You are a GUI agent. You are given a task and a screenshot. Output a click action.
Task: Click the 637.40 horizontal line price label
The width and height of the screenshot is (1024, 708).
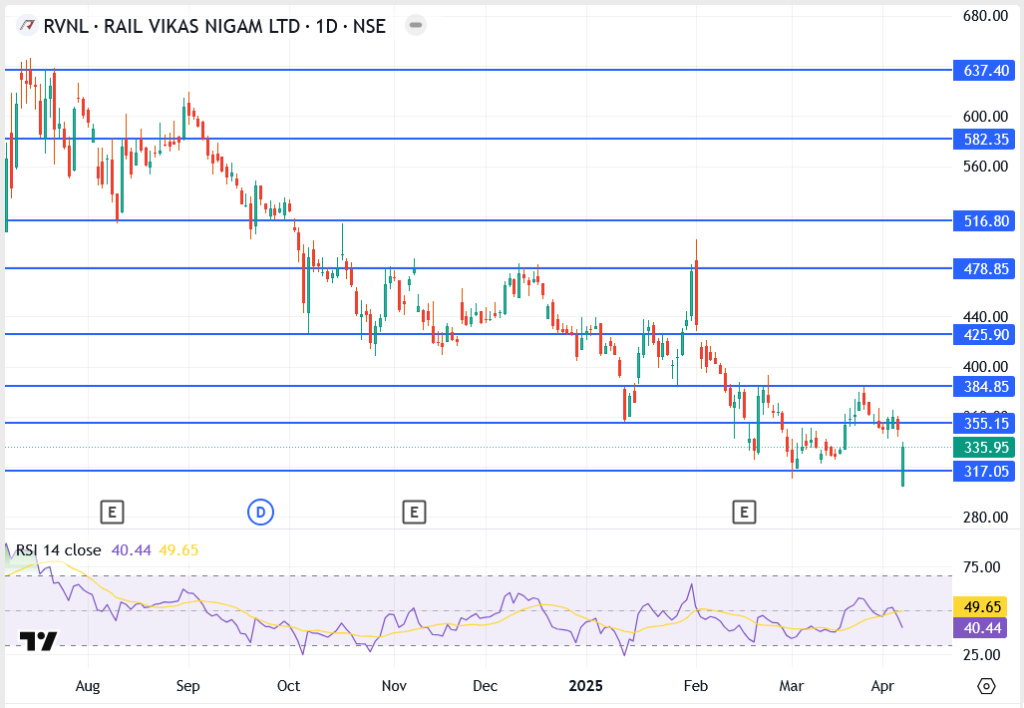coord(984,71)
